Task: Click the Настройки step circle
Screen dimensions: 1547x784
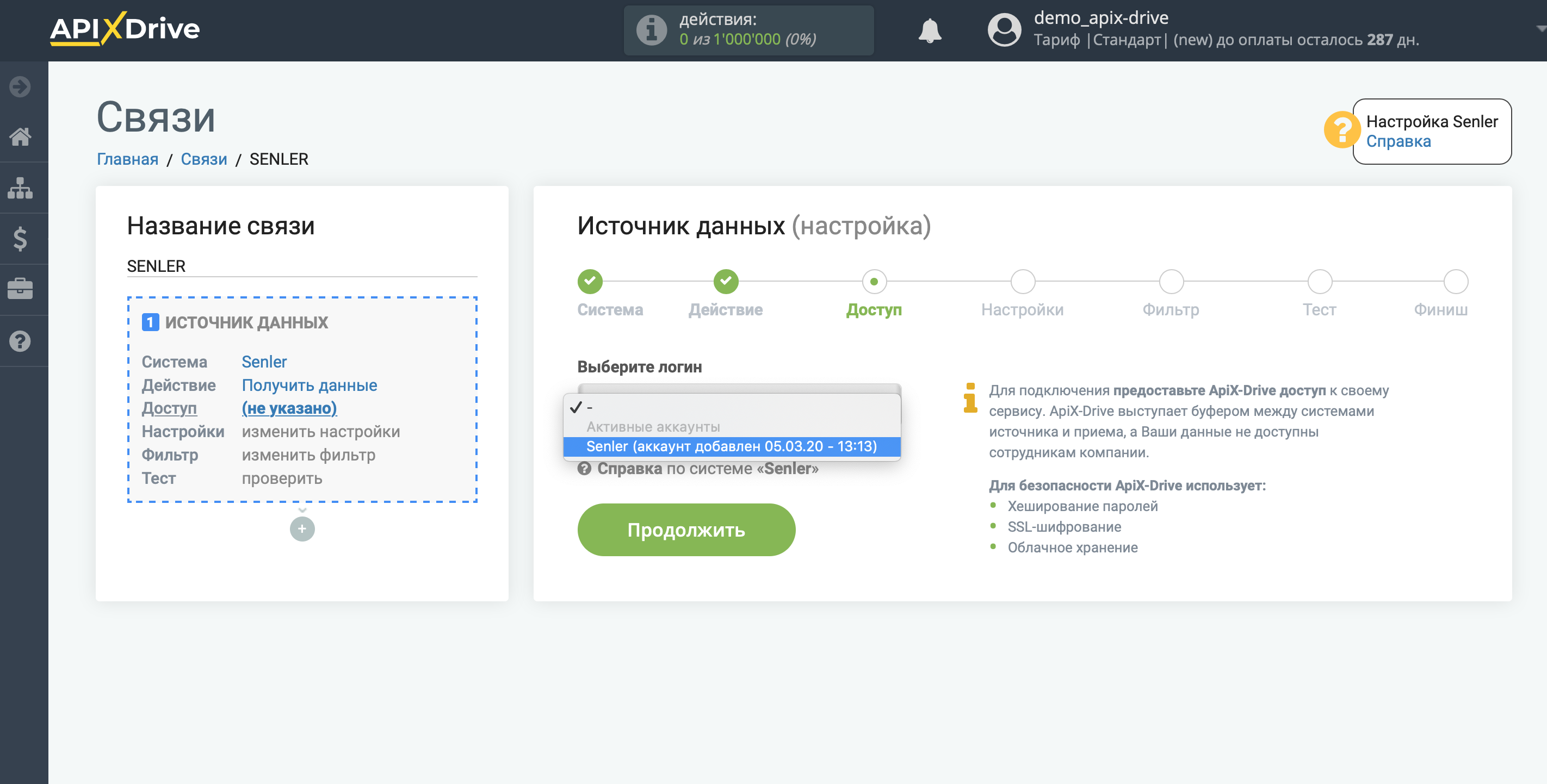Action: point(1022,281)
